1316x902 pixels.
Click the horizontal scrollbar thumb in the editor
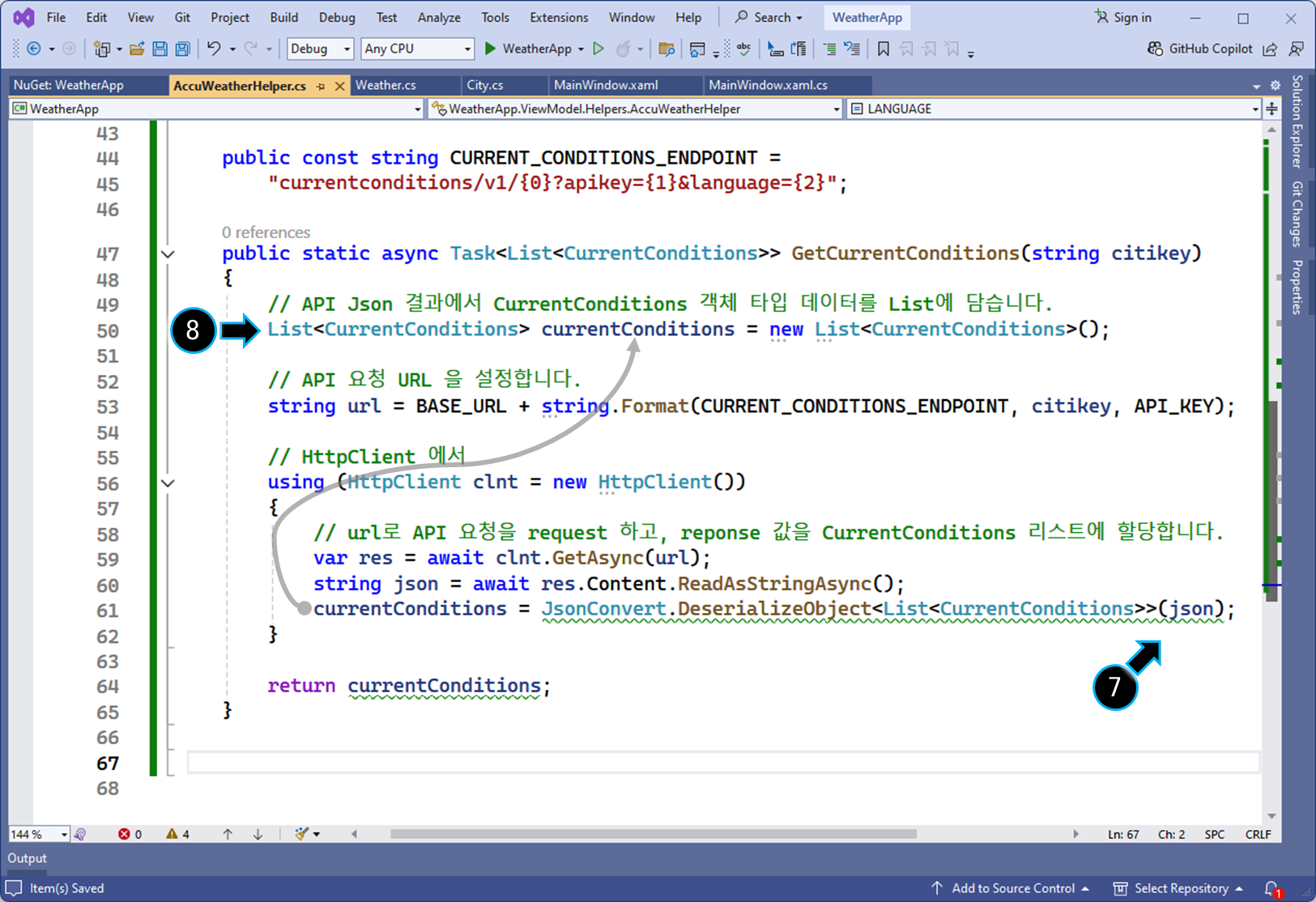coord(653,833)
